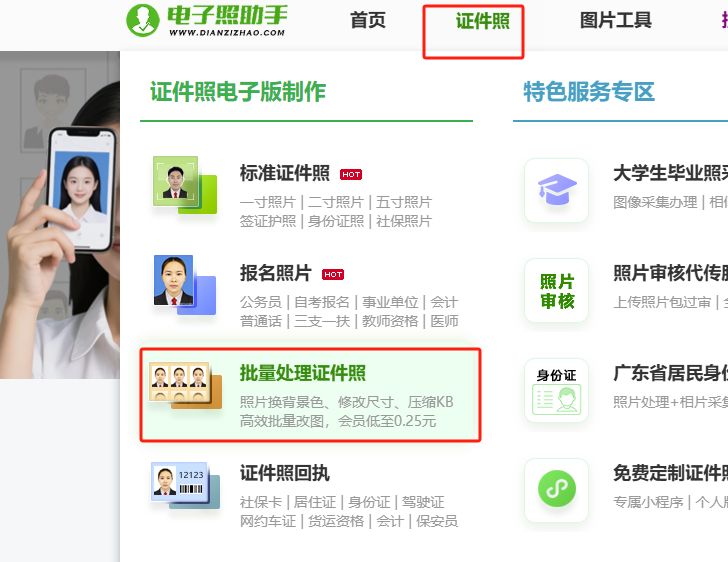728x562 pixels.
Task: Go to the 首页 menu item
Action: 368,20
